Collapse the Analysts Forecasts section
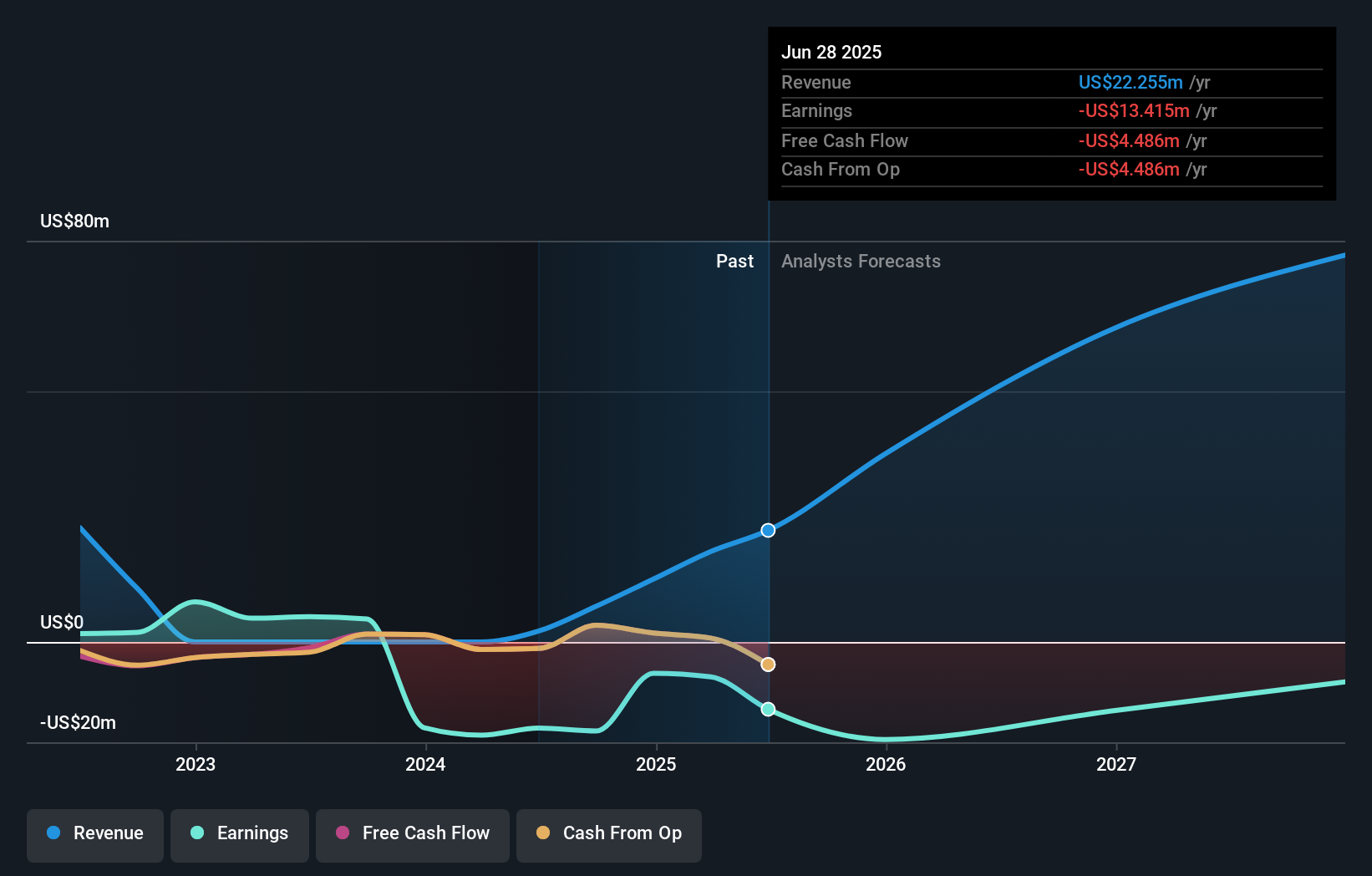The width and height of the screenshot is (1372, 876). coord(861,261)
